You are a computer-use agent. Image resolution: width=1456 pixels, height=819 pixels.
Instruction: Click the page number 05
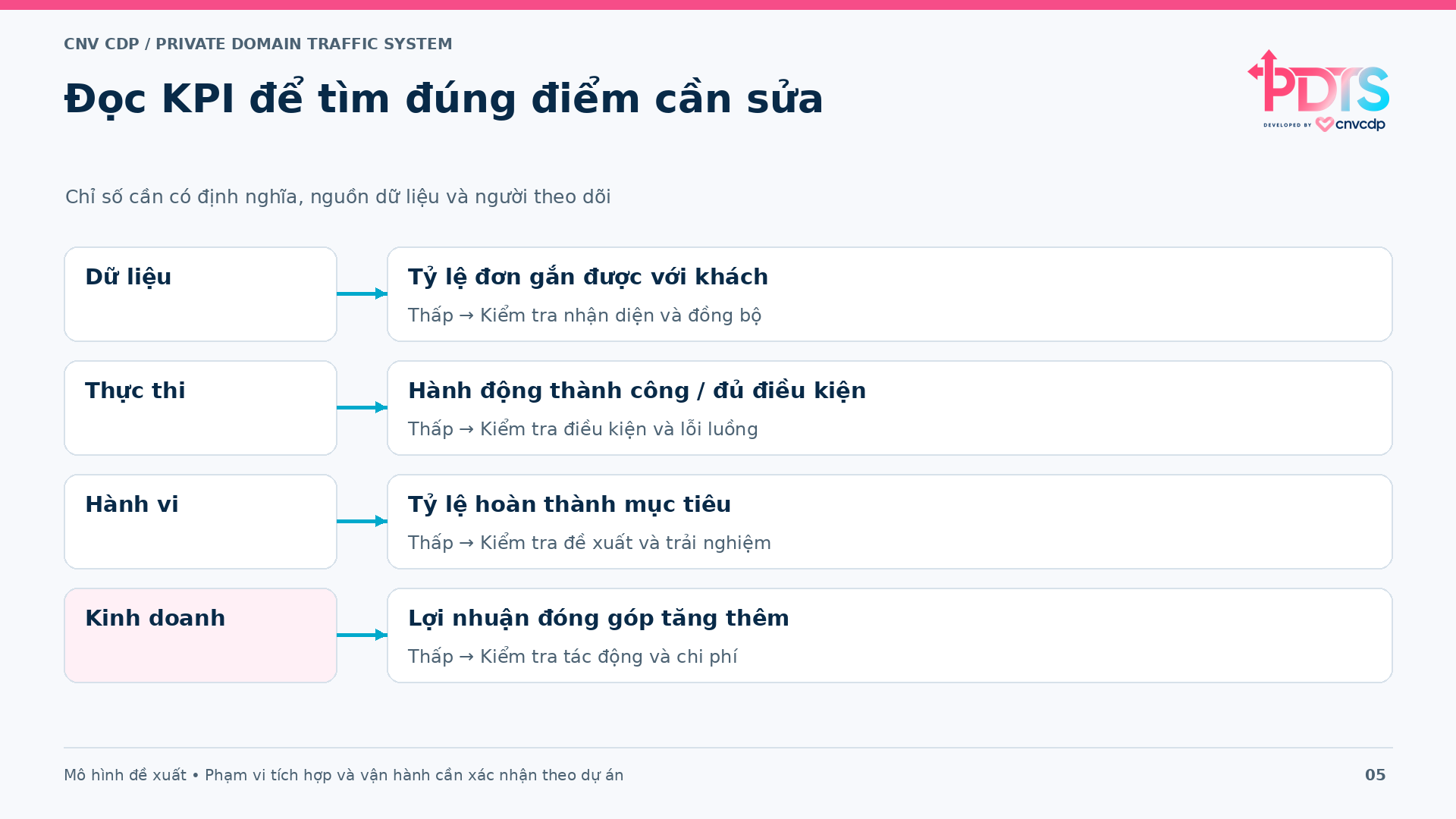pos(1375,775)
